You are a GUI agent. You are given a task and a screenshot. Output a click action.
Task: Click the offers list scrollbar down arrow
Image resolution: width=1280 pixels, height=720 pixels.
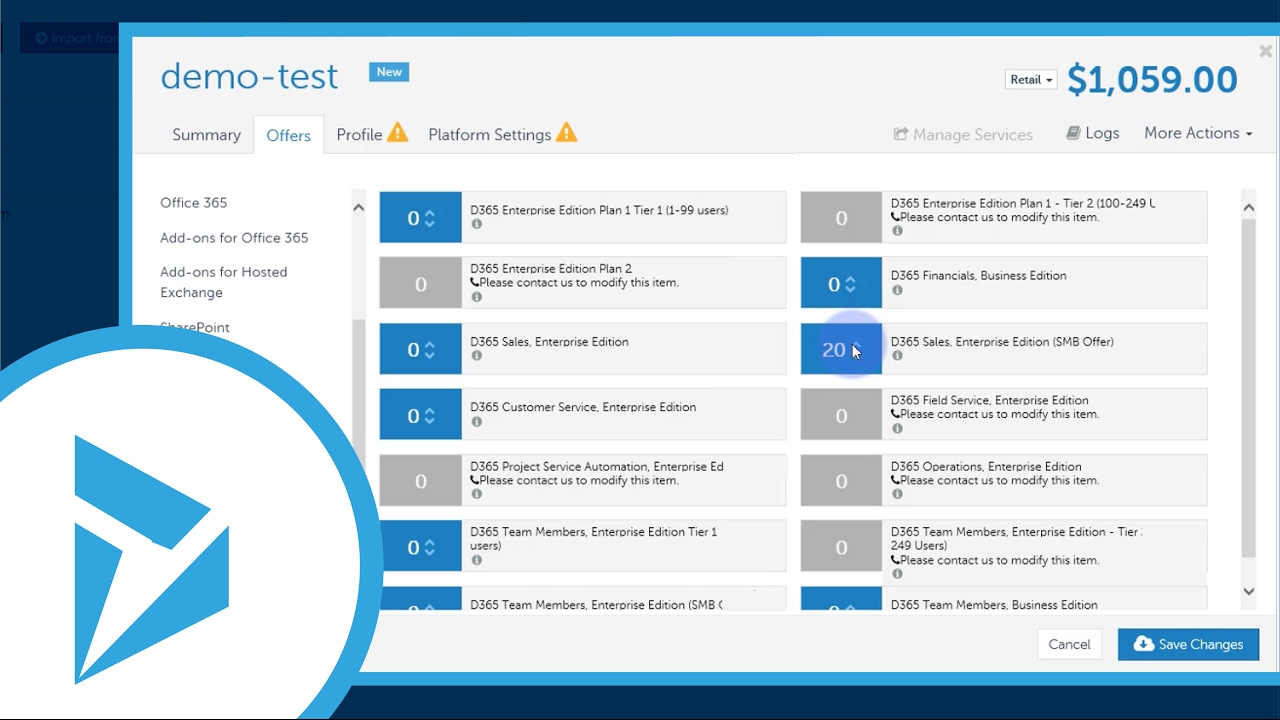pyautogui.click(x=1248, y=591)
